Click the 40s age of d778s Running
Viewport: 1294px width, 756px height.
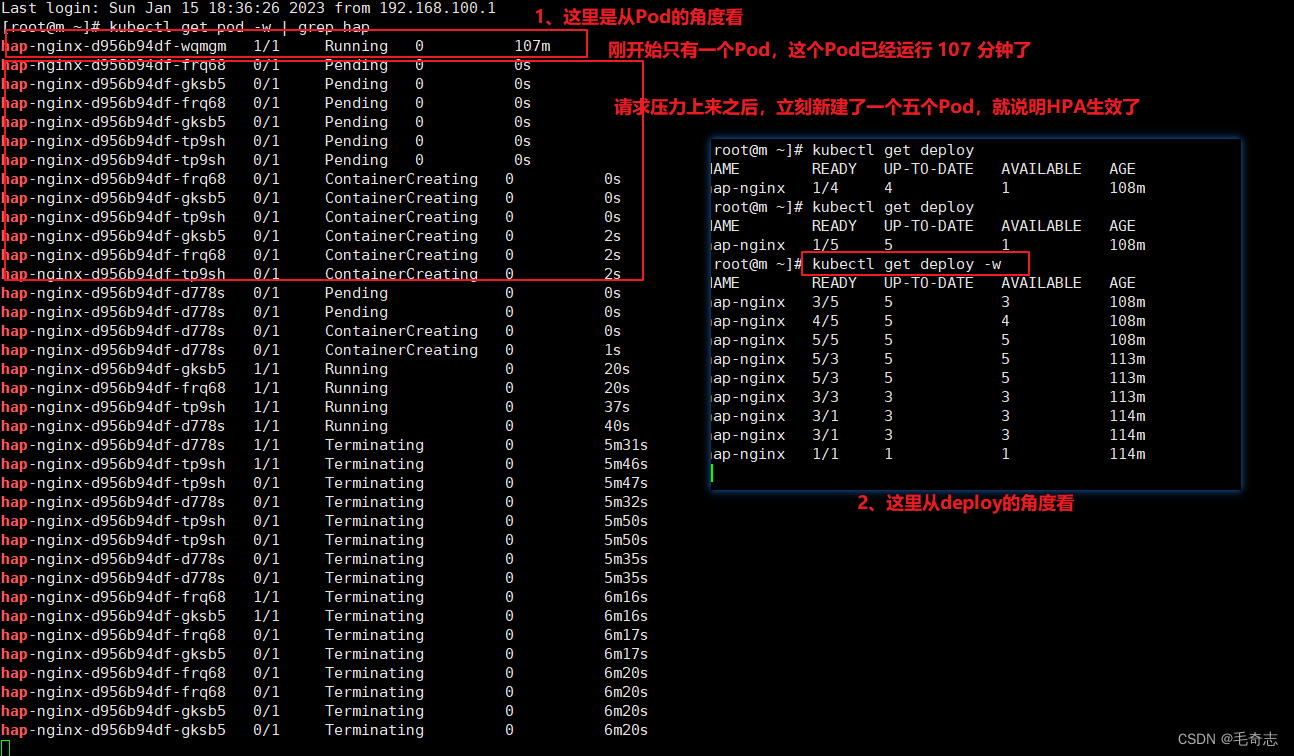617,426
